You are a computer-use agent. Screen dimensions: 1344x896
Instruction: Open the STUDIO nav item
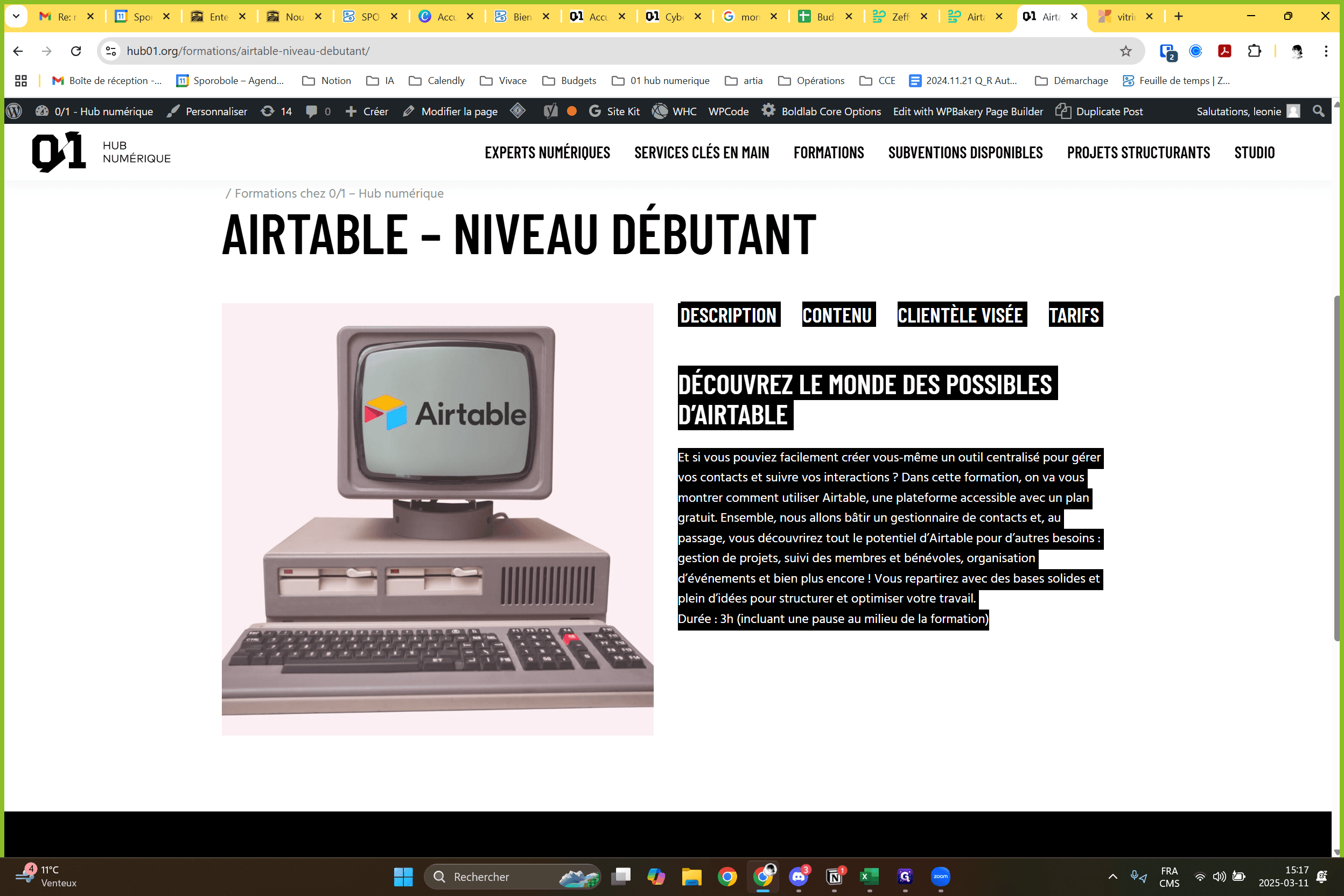[x=1254, y=152]
